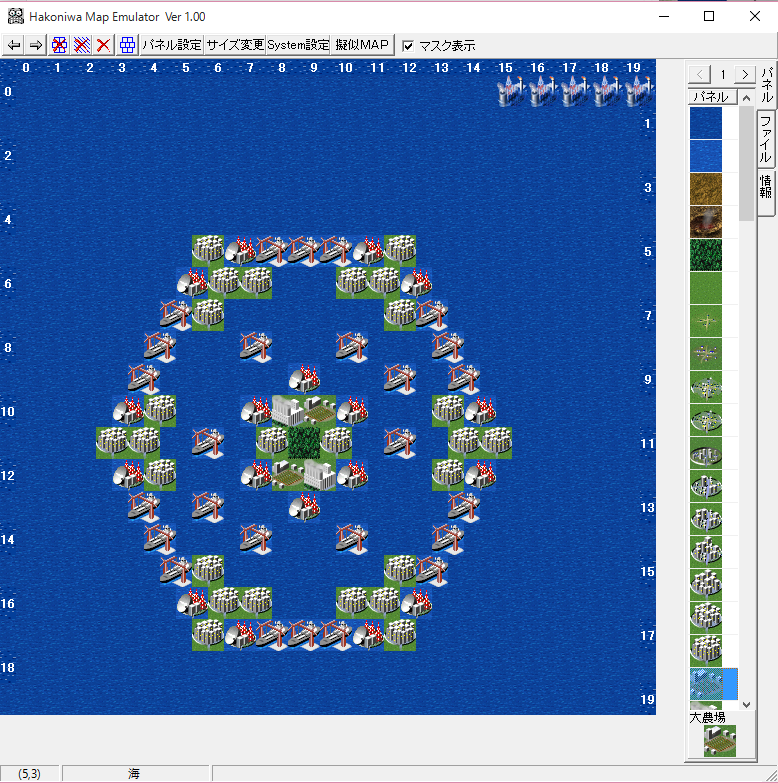
Task: Select the smoking crater tile in panel list
Action: click(706, 222)
